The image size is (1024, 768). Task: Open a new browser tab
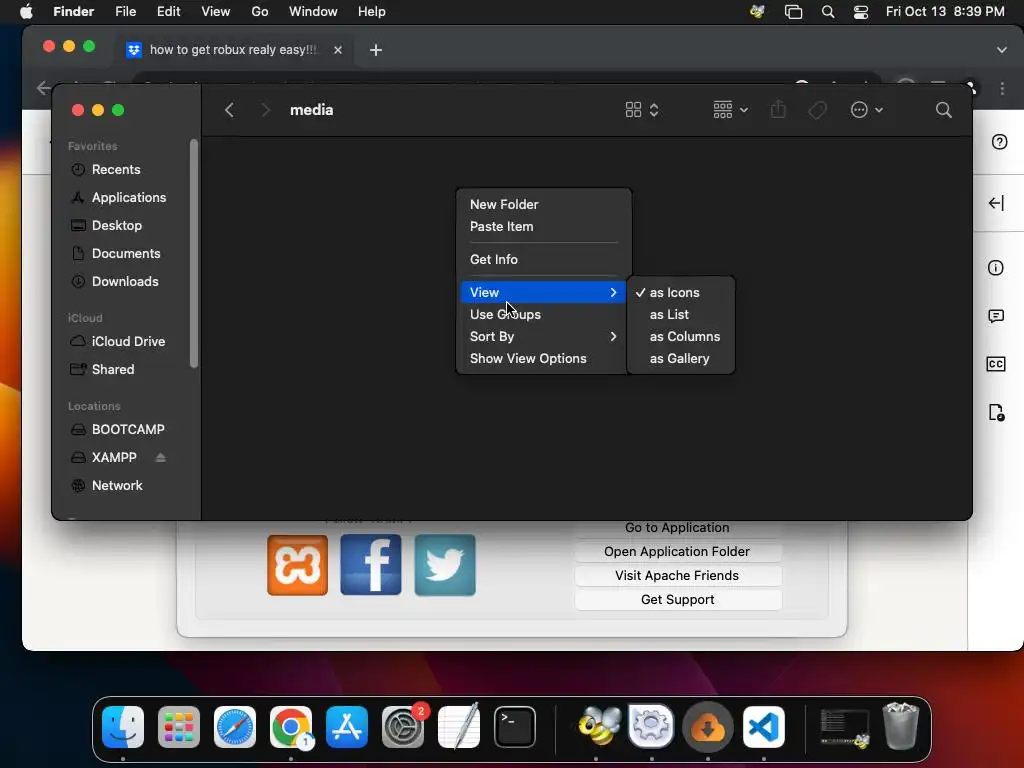click(376, 50)
